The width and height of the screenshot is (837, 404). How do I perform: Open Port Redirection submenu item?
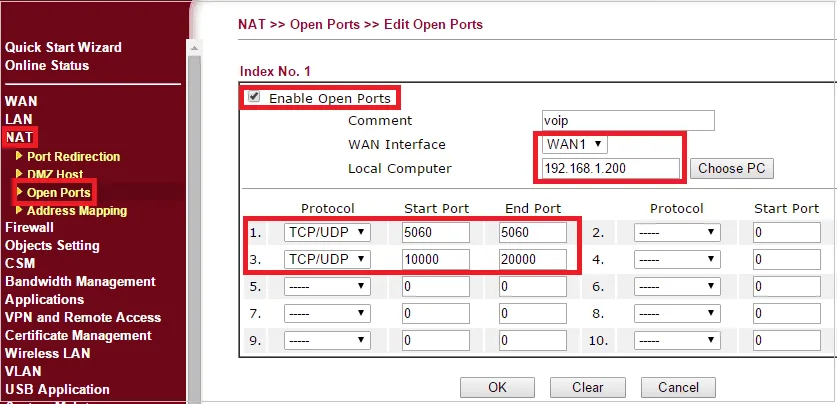(x=73, y=156)
